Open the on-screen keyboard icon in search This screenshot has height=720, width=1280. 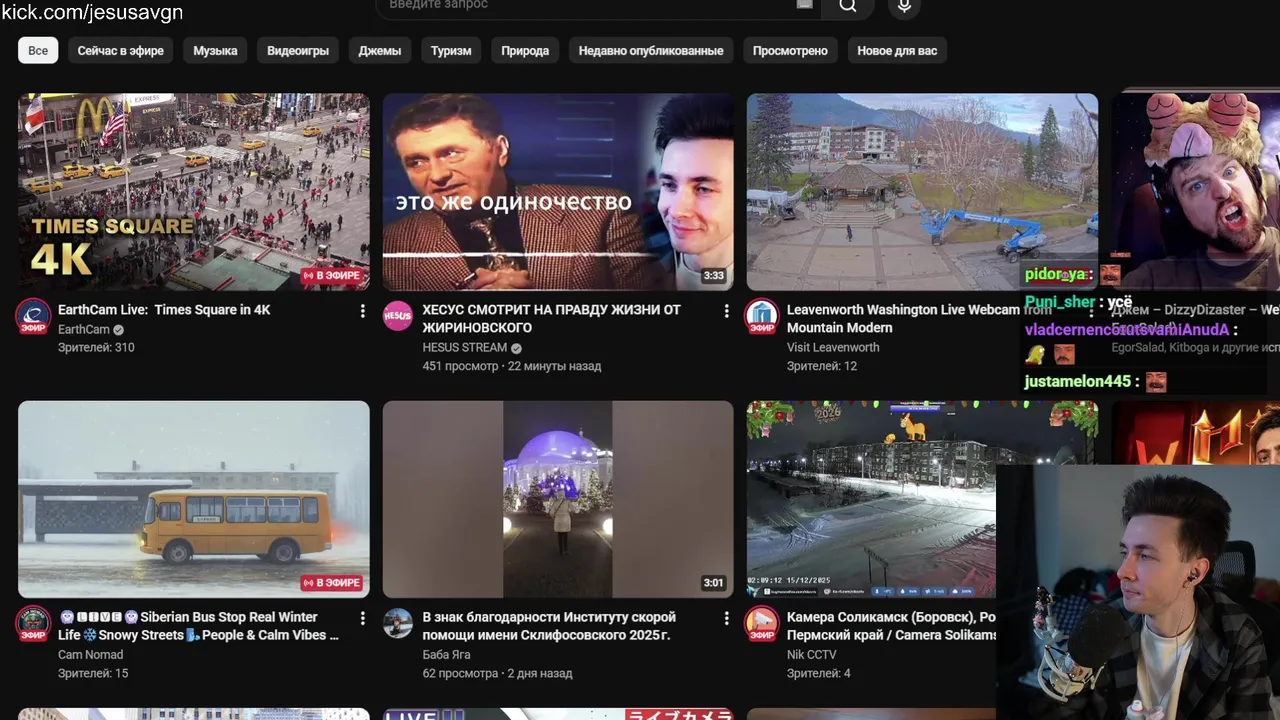(804, 5)
